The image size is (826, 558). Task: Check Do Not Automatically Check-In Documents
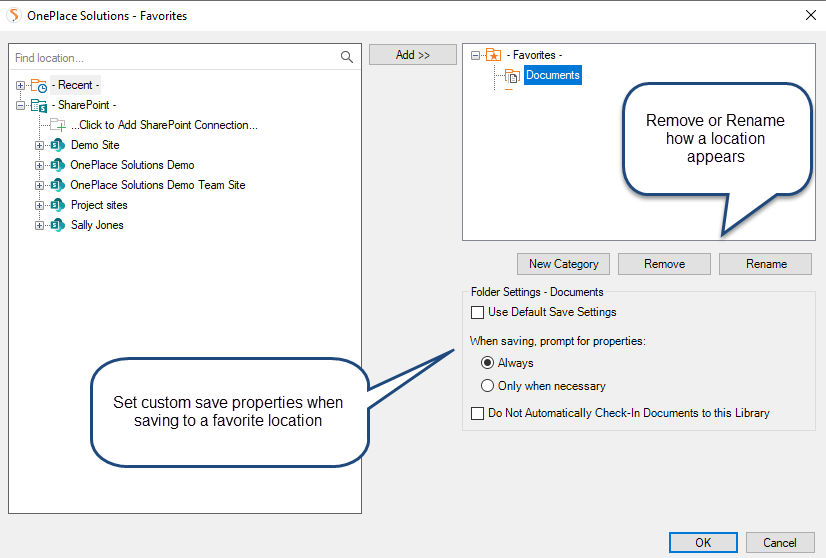pos(477,413)
